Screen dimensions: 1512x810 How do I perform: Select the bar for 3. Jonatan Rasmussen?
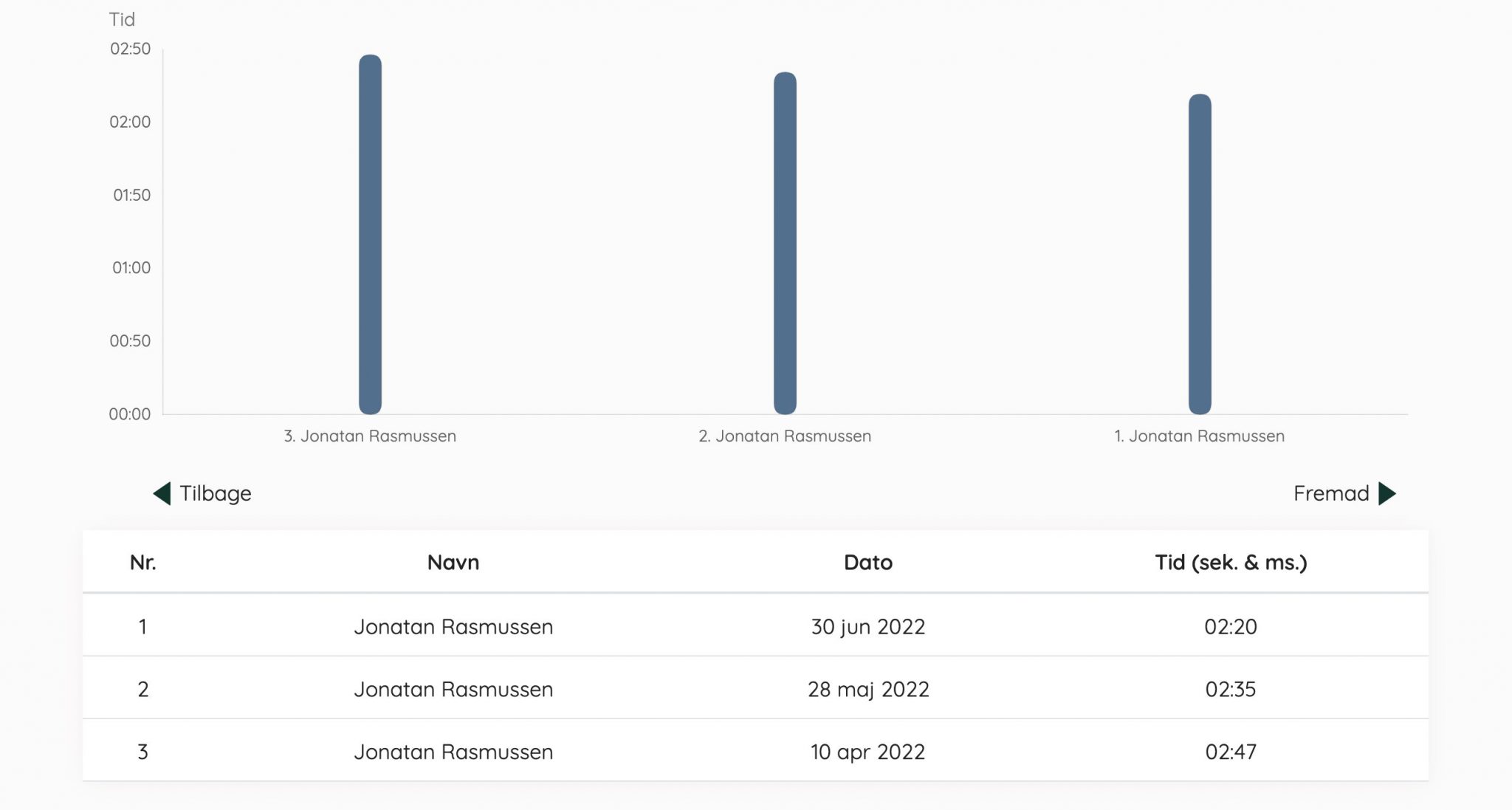370,234
